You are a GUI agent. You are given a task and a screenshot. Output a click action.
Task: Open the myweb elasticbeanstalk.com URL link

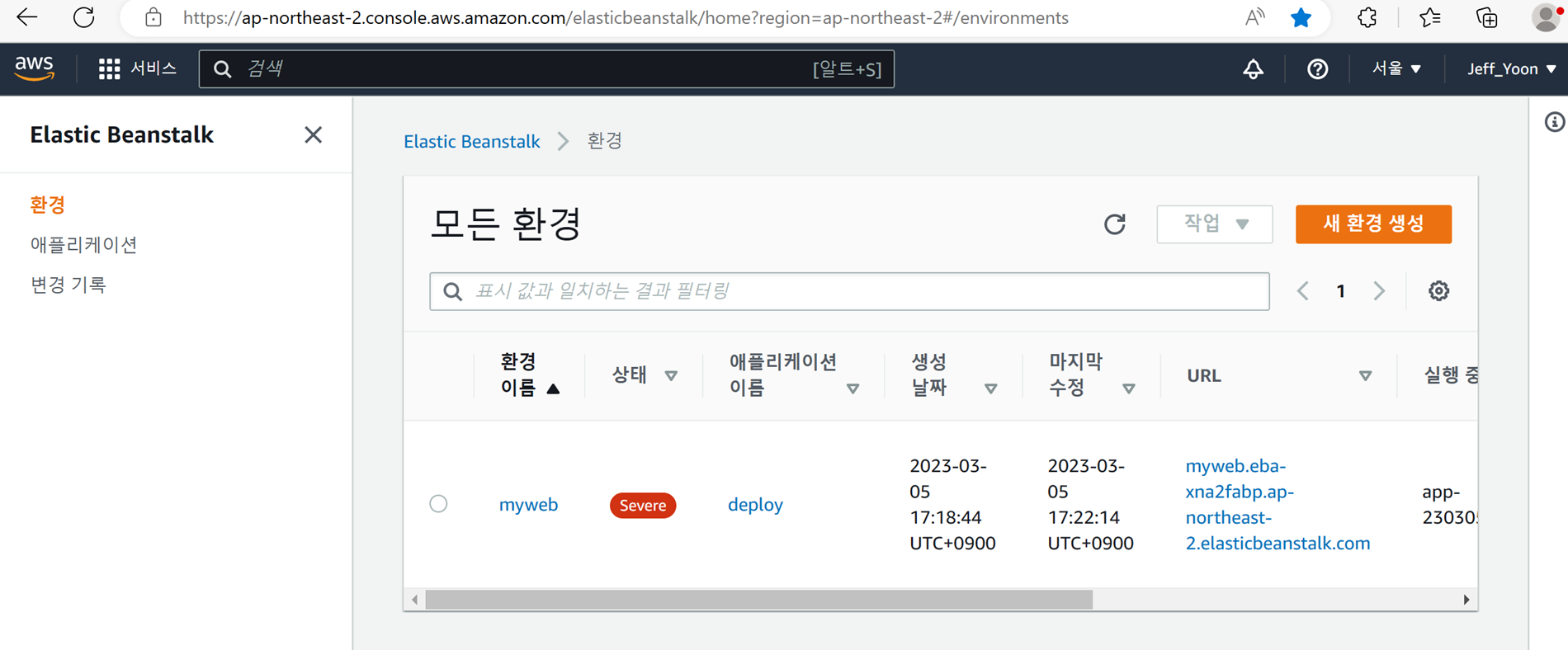coord(1278,504)
